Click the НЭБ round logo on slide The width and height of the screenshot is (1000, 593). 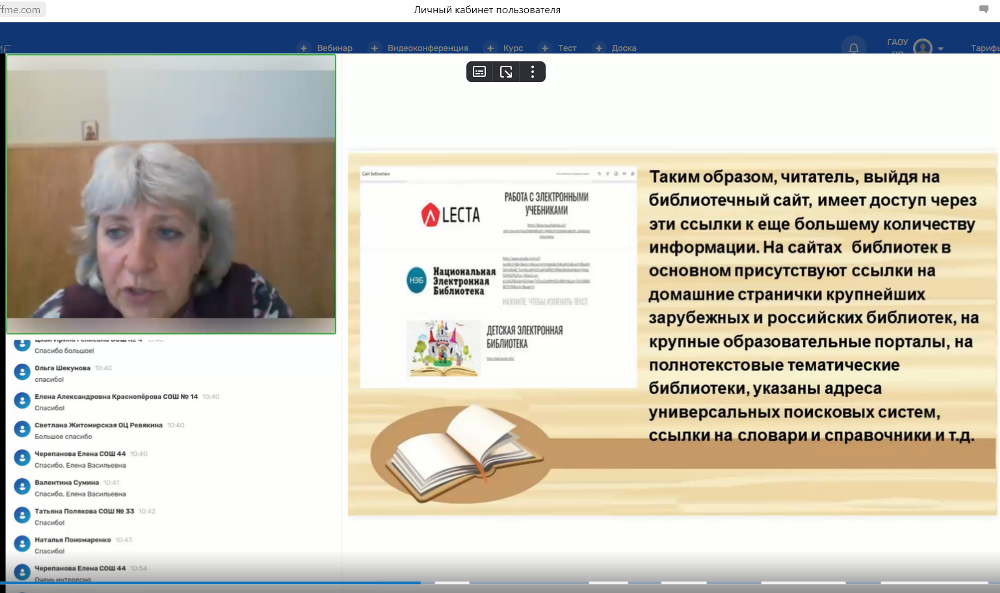[416, 281]
